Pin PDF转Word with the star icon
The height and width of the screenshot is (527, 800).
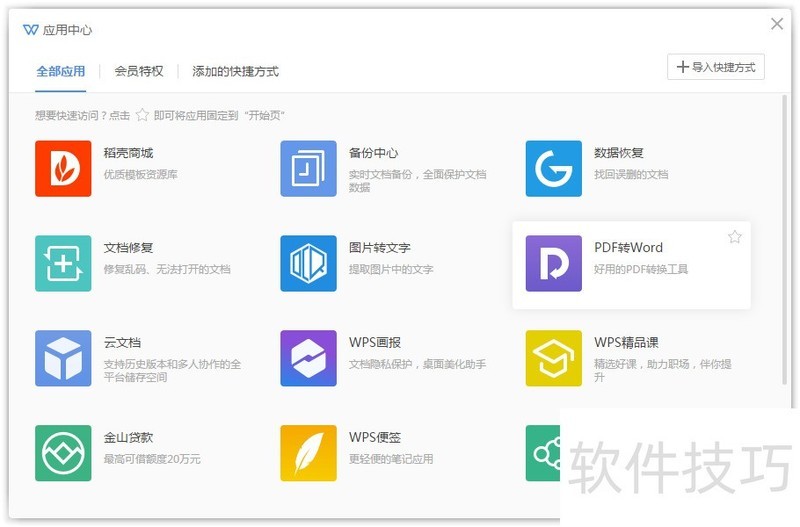pos(735,237)
